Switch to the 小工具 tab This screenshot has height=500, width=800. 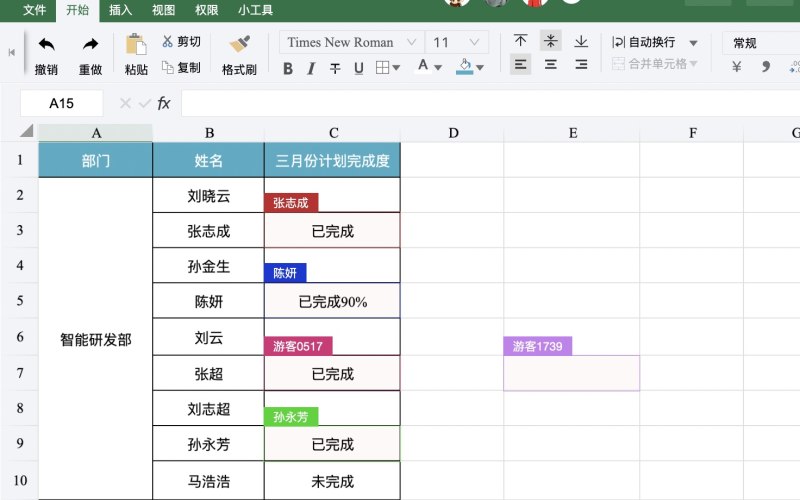coord(255,10)
